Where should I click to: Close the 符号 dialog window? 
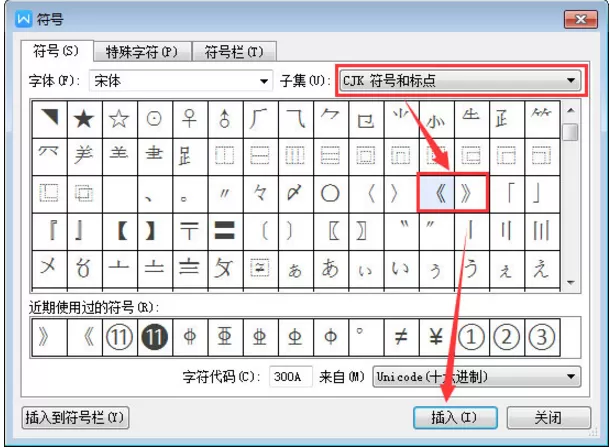tap(580, 19)
